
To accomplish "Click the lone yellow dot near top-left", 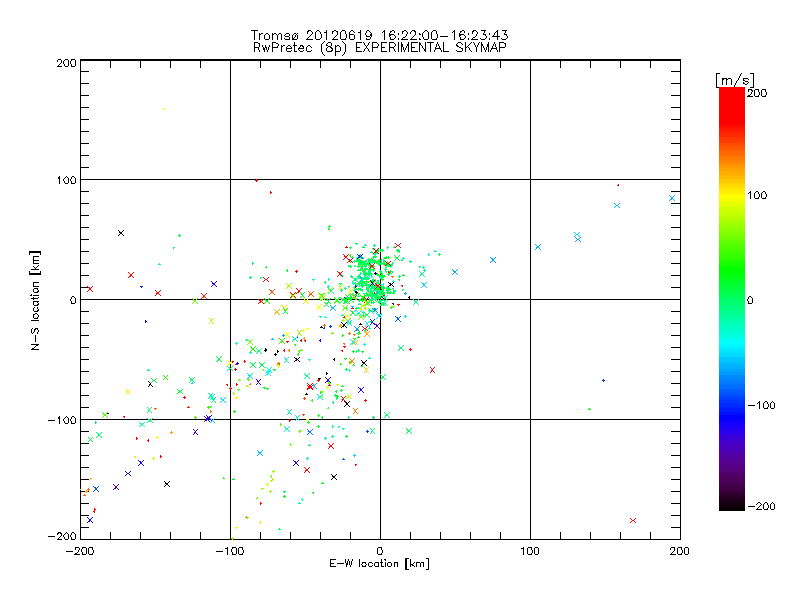I will point(163,109).
